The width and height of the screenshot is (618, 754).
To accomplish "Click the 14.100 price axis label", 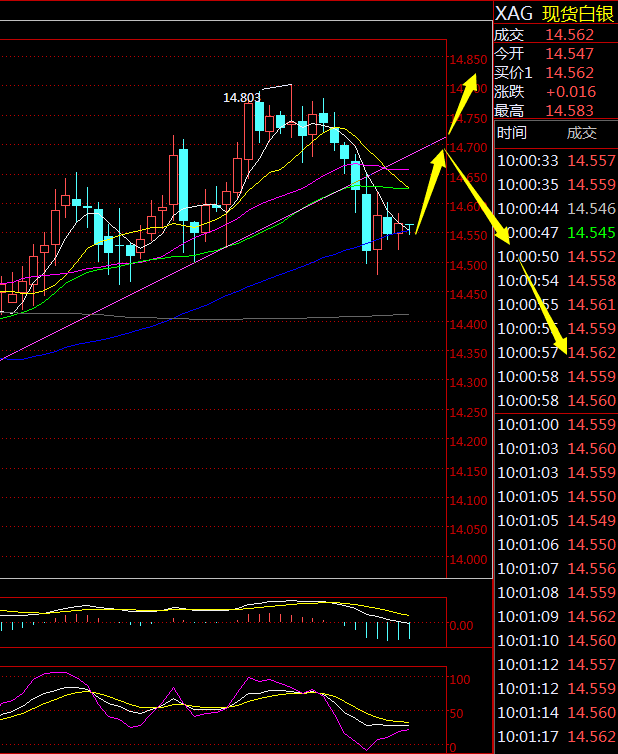I will click(468, 501).
